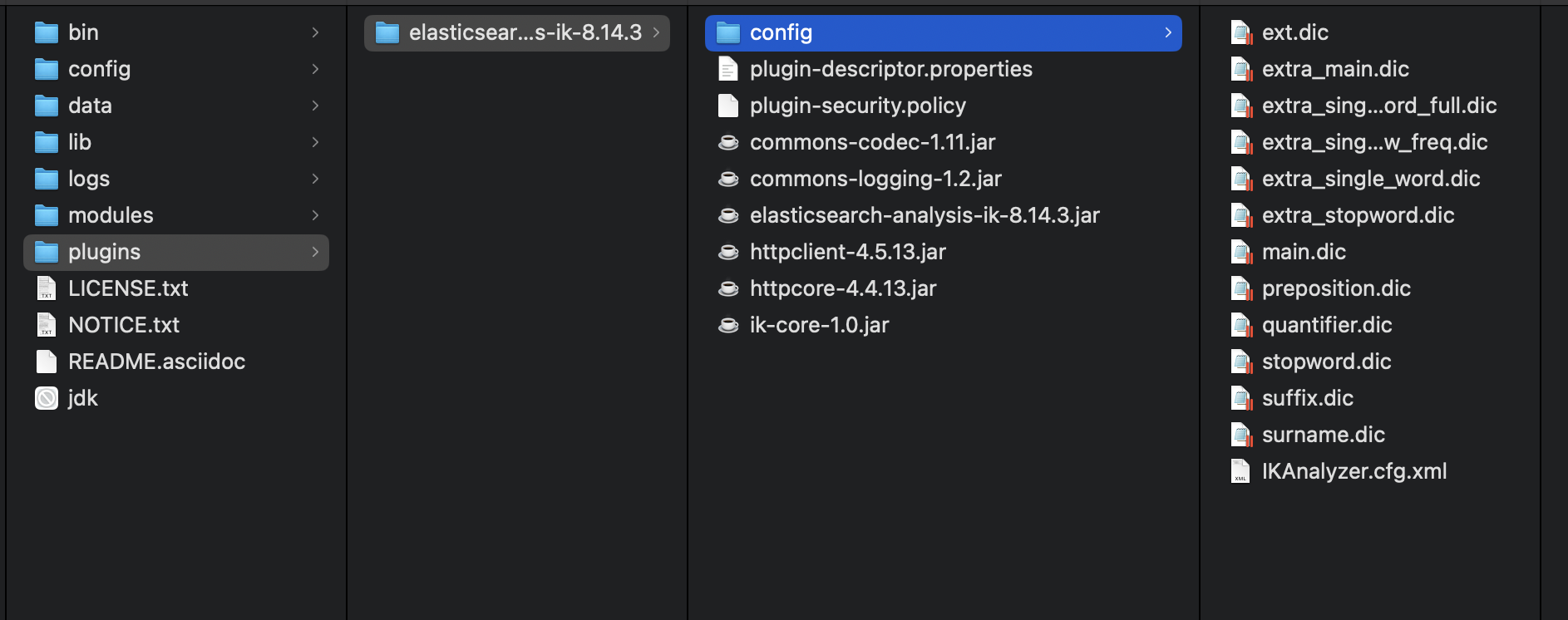
Task: Click the ik-core-1.0.jar jar icon
Action: pos(728,325)
